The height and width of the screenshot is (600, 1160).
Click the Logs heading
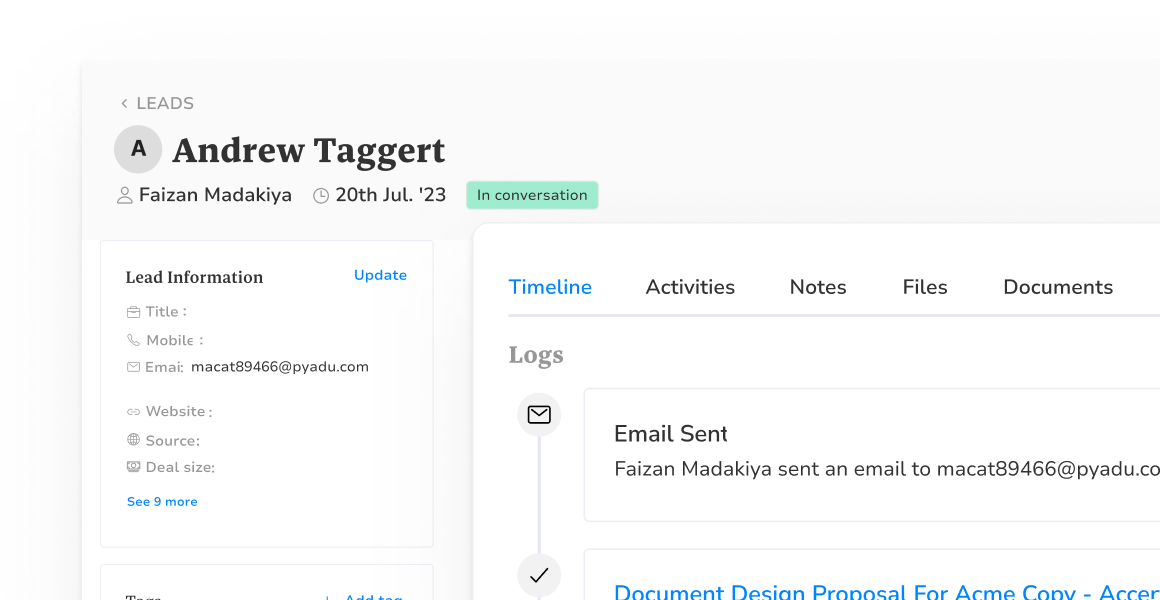[x=536, y=355]
